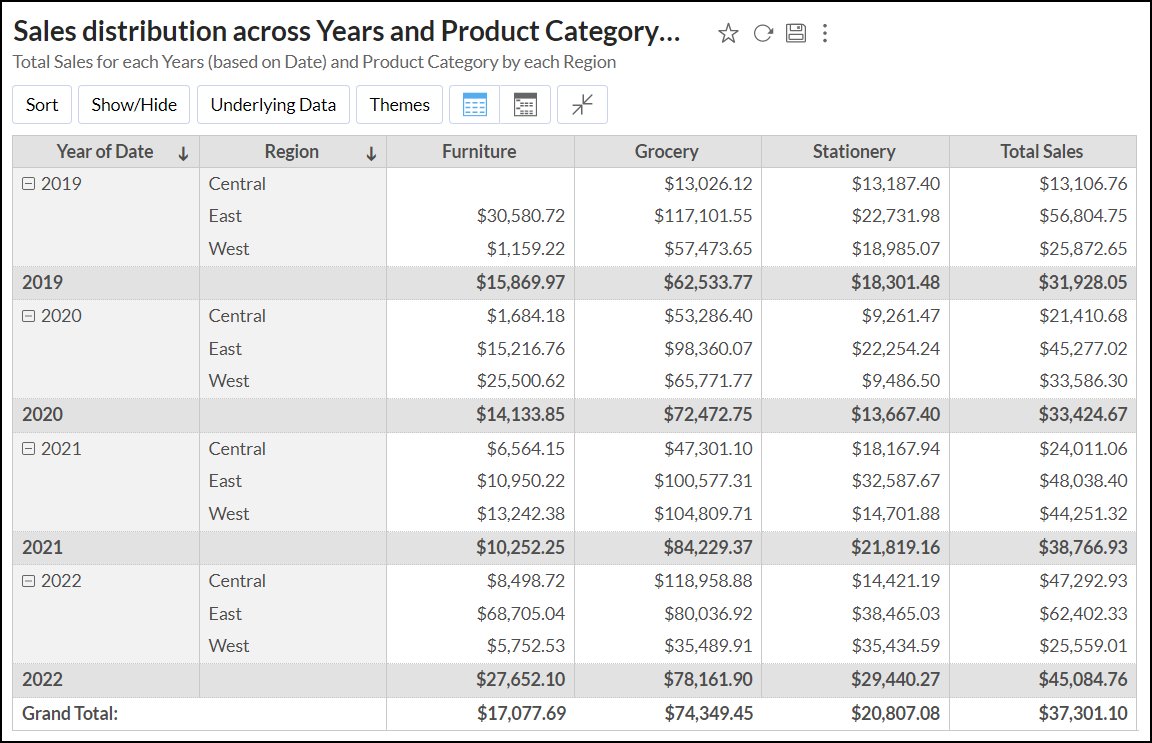Image resolution: width=1152 pixels, height=743 pixels.
Task: Collapse the 2021 year group
Action: (28, 449)
